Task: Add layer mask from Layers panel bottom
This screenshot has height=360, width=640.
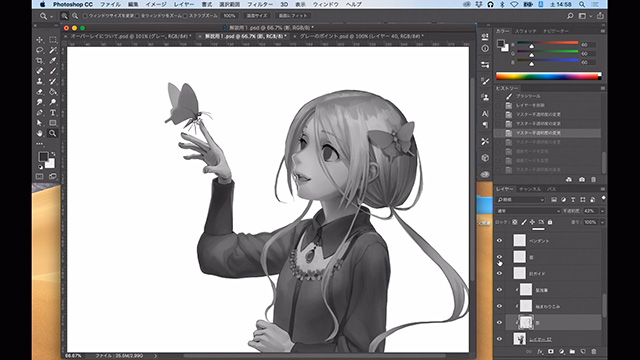Action: pos(551,351)
